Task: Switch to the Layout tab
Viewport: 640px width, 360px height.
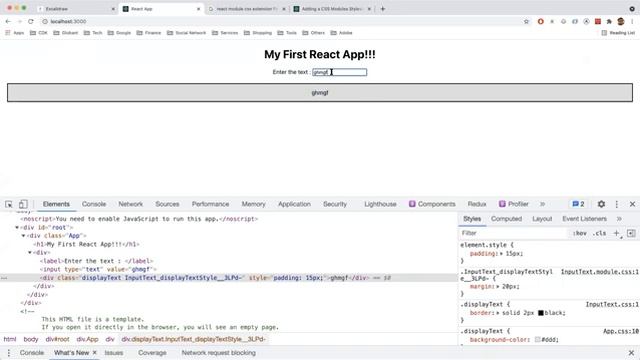Action: 542,219
